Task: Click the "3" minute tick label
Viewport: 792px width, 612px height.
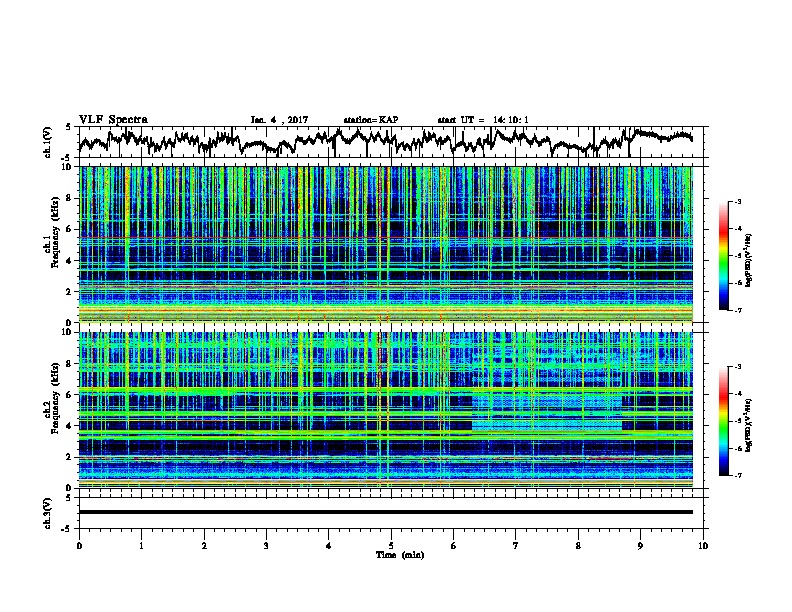Action: [x=266, y=546]
